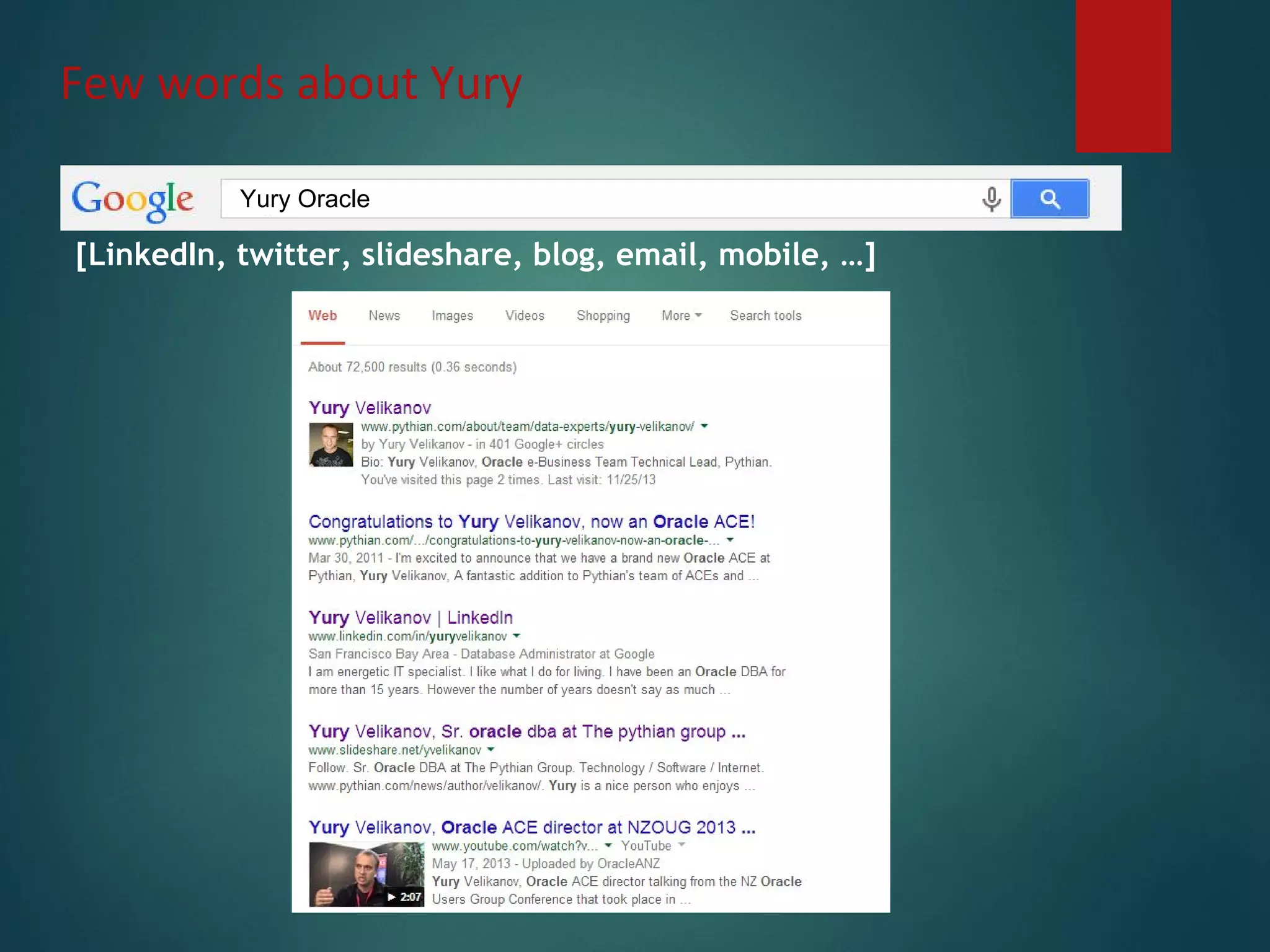Click the www.linkedin.com/in/yuryvelikanov URL text

click(407, 637)
